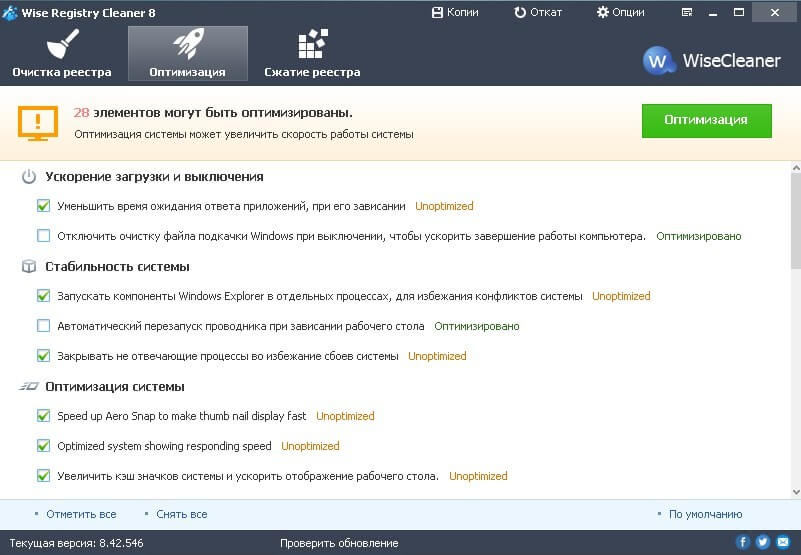
Task: Uncheck Закрывать не отвечающие процессы
Action: 43,356
